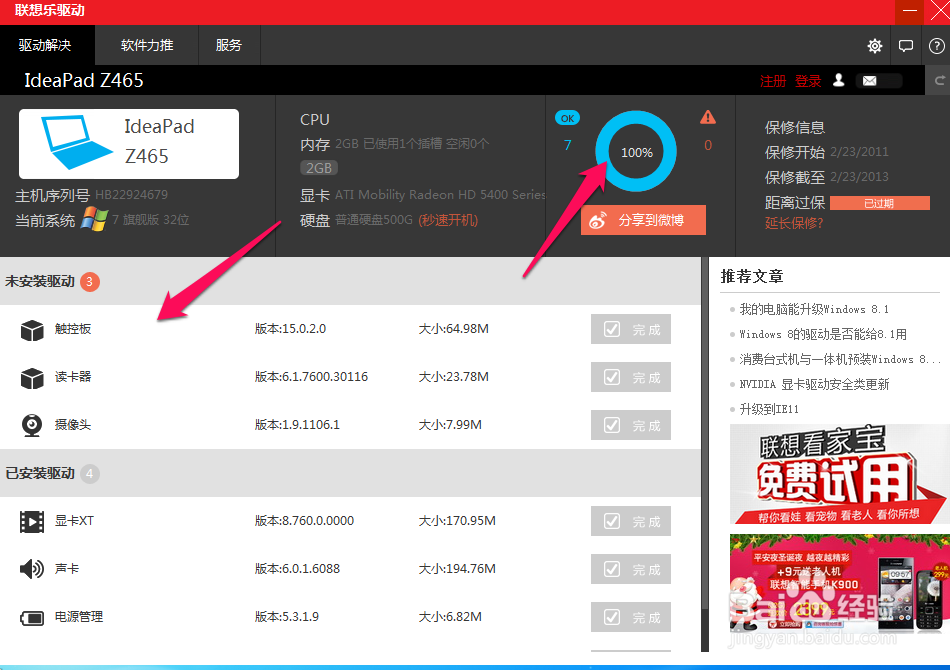Toggle the 完成 checkbox for the sound card
The width and height of the screenshot is (950, 670).
pos(613,568)
